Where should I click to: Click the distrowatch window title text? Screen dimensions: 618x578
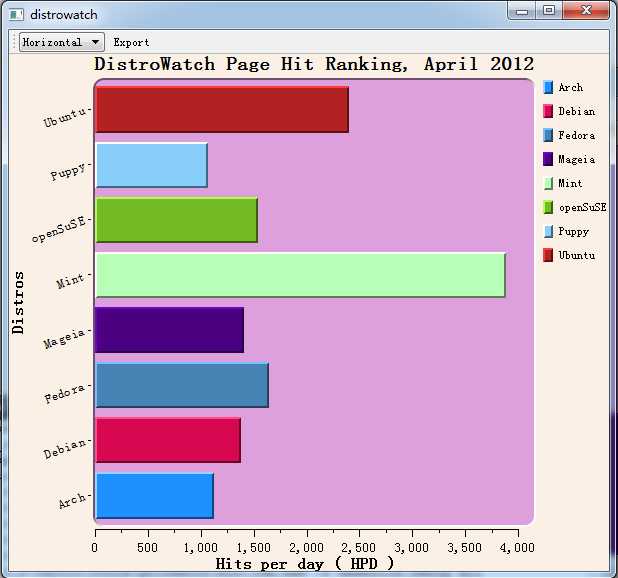pos(64,15)
